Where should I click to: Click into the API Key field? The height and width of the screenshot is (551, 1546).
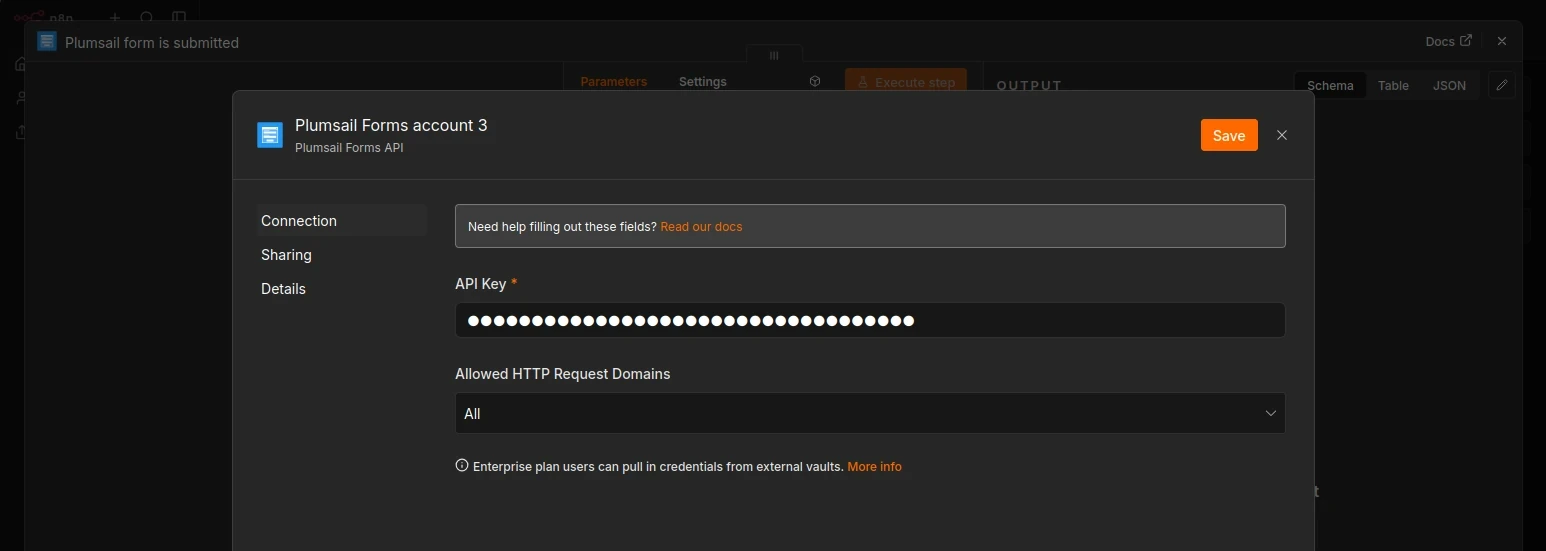870,320
